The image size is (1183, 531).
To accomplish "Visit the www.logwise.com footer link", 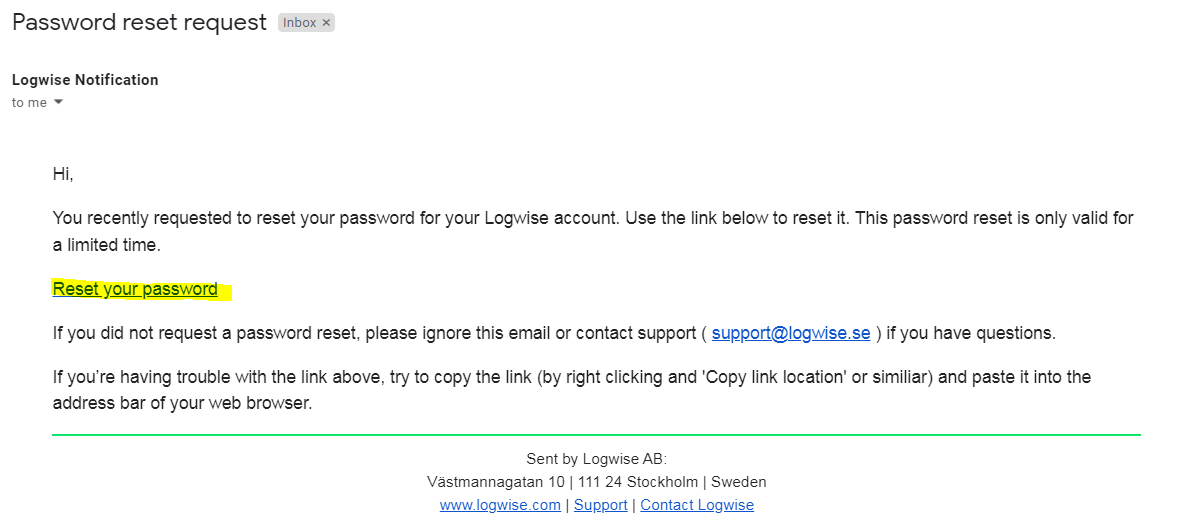I will click(500, 505).
